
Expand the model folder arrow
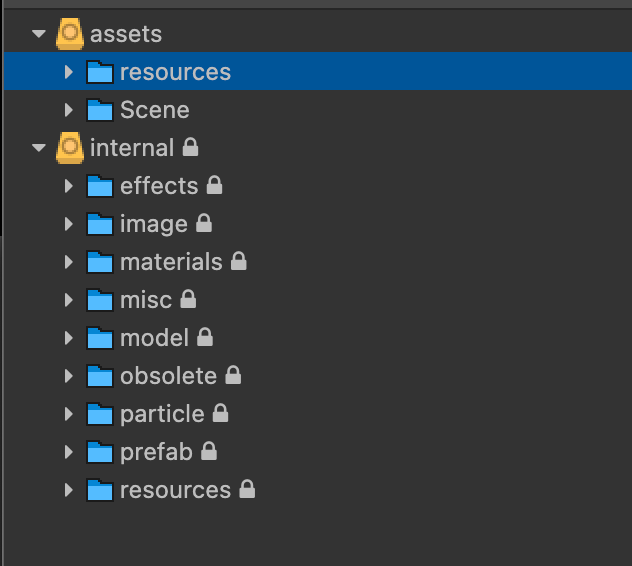click(x=68, y=338)
